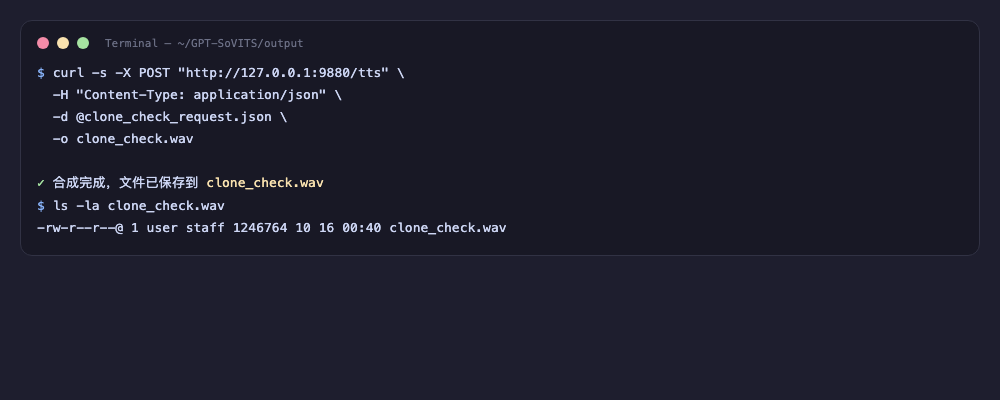This screenshot has height=400, width=1000.
Task: Click the second dollar prompt symbol
Action: (x=41, y=205)
